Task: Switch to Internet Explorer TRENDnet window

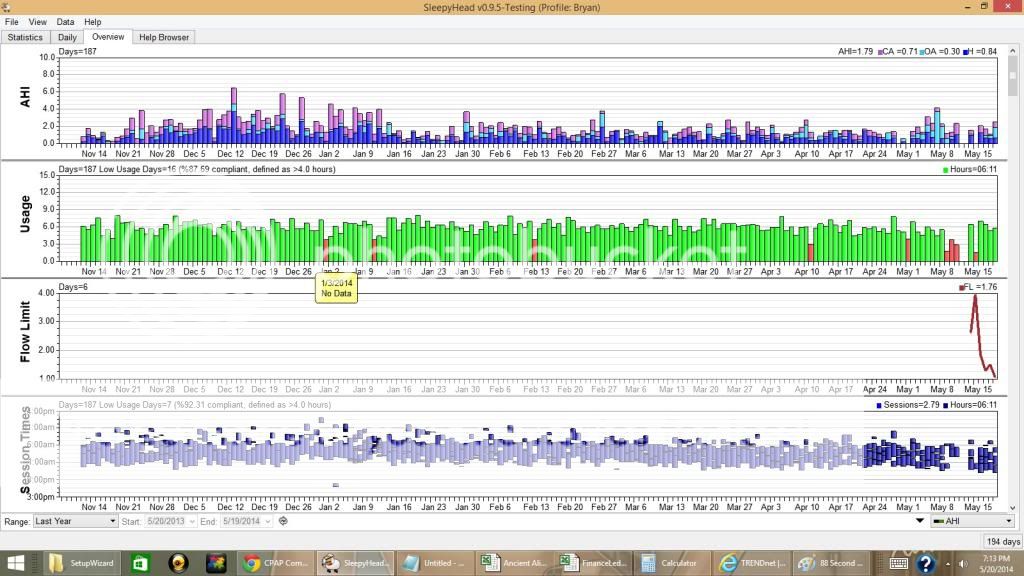Action: (753, 563)
